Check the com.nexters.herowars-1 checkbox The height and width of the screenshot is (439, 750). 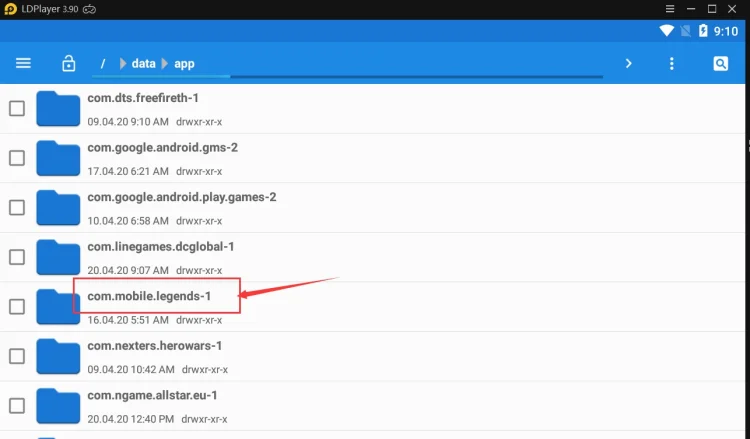coord(17,356)
